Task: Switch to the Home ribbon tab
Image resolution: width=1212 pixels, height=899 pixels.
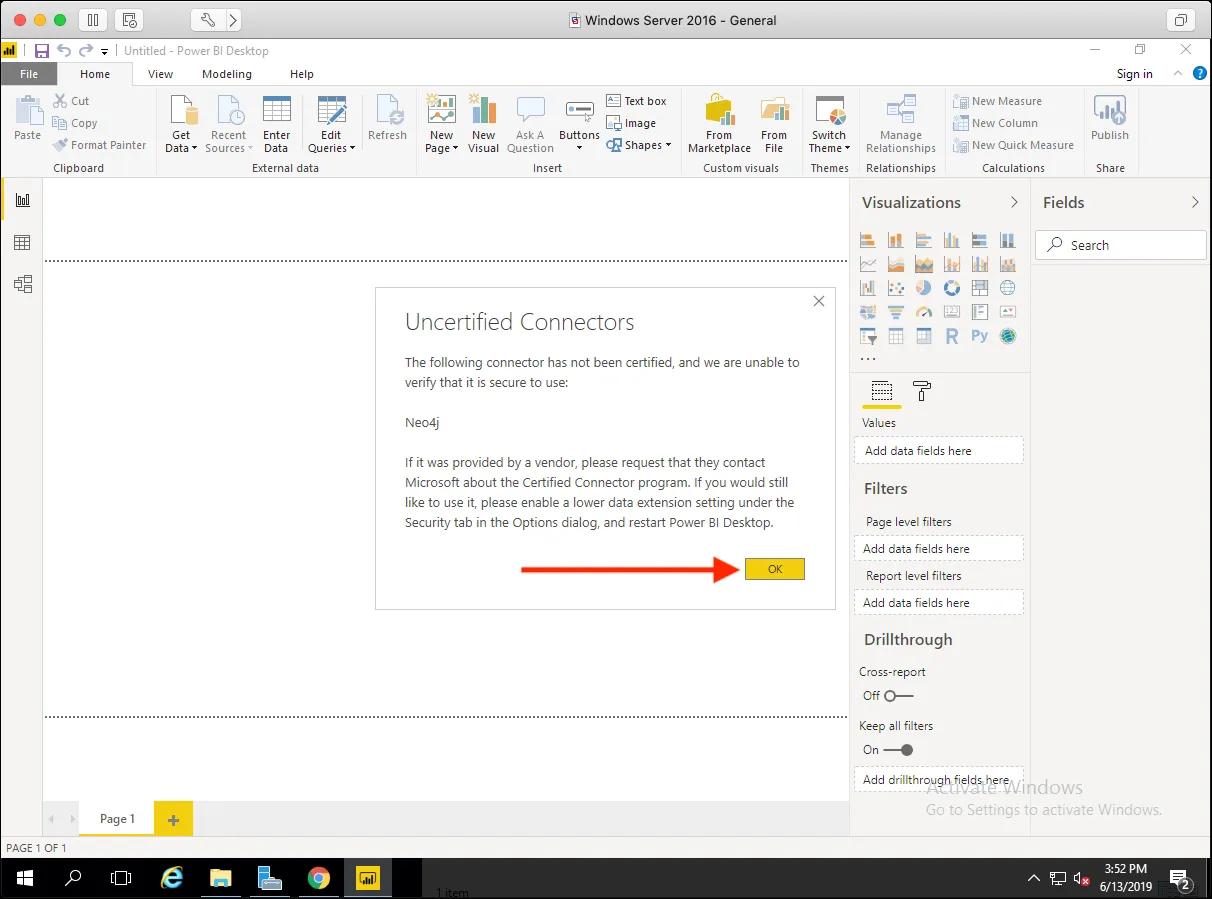Action: pyautogui.click(x=95, y=74)
